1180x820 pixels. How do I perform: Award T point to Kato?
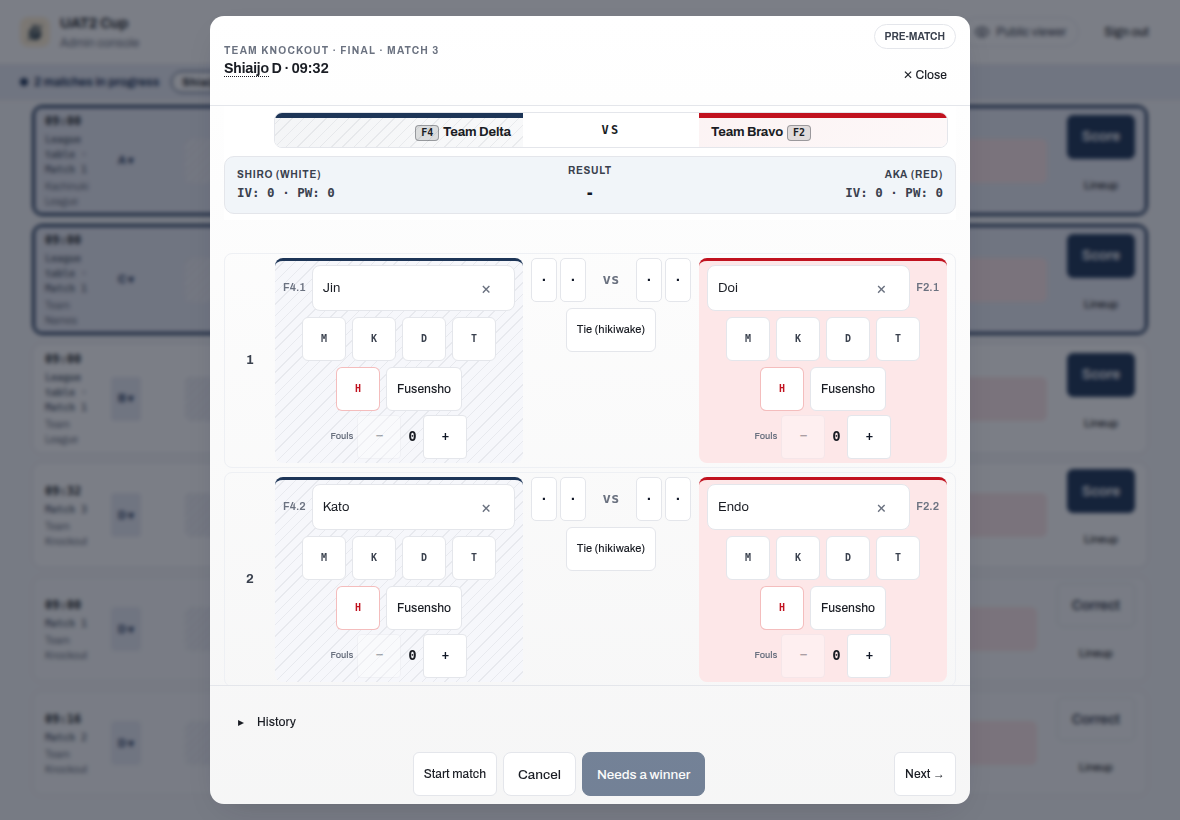pos(473,557)
